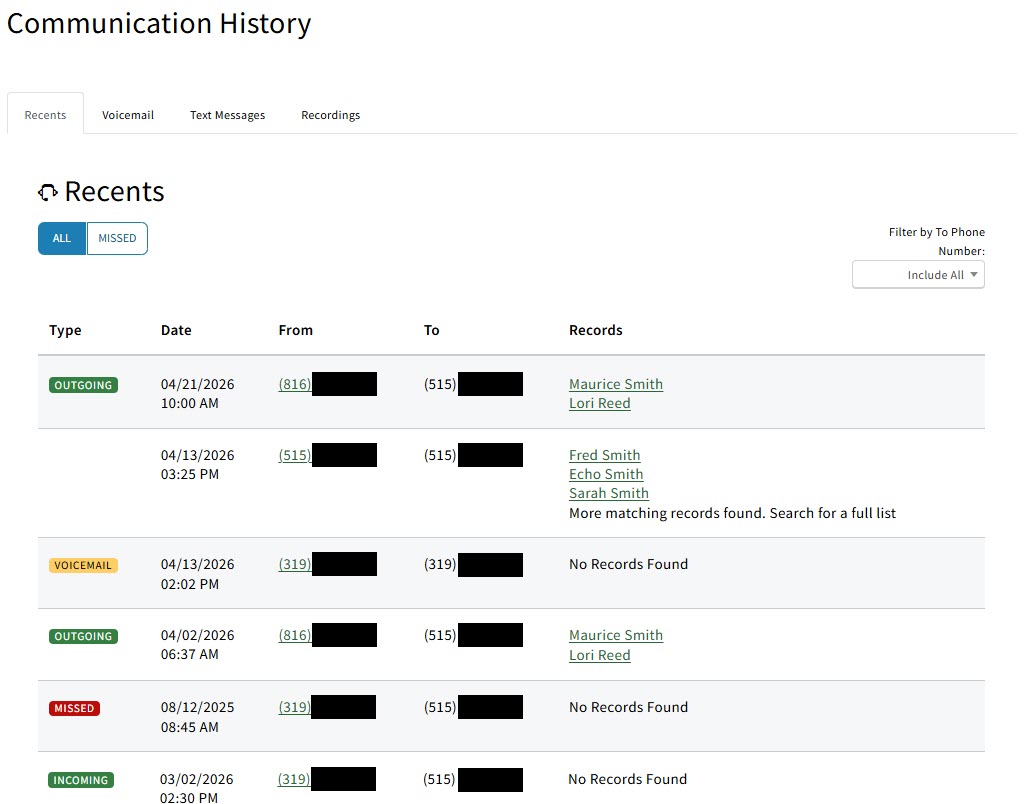Click the (319) From number on voicemail row

point(295,564)
